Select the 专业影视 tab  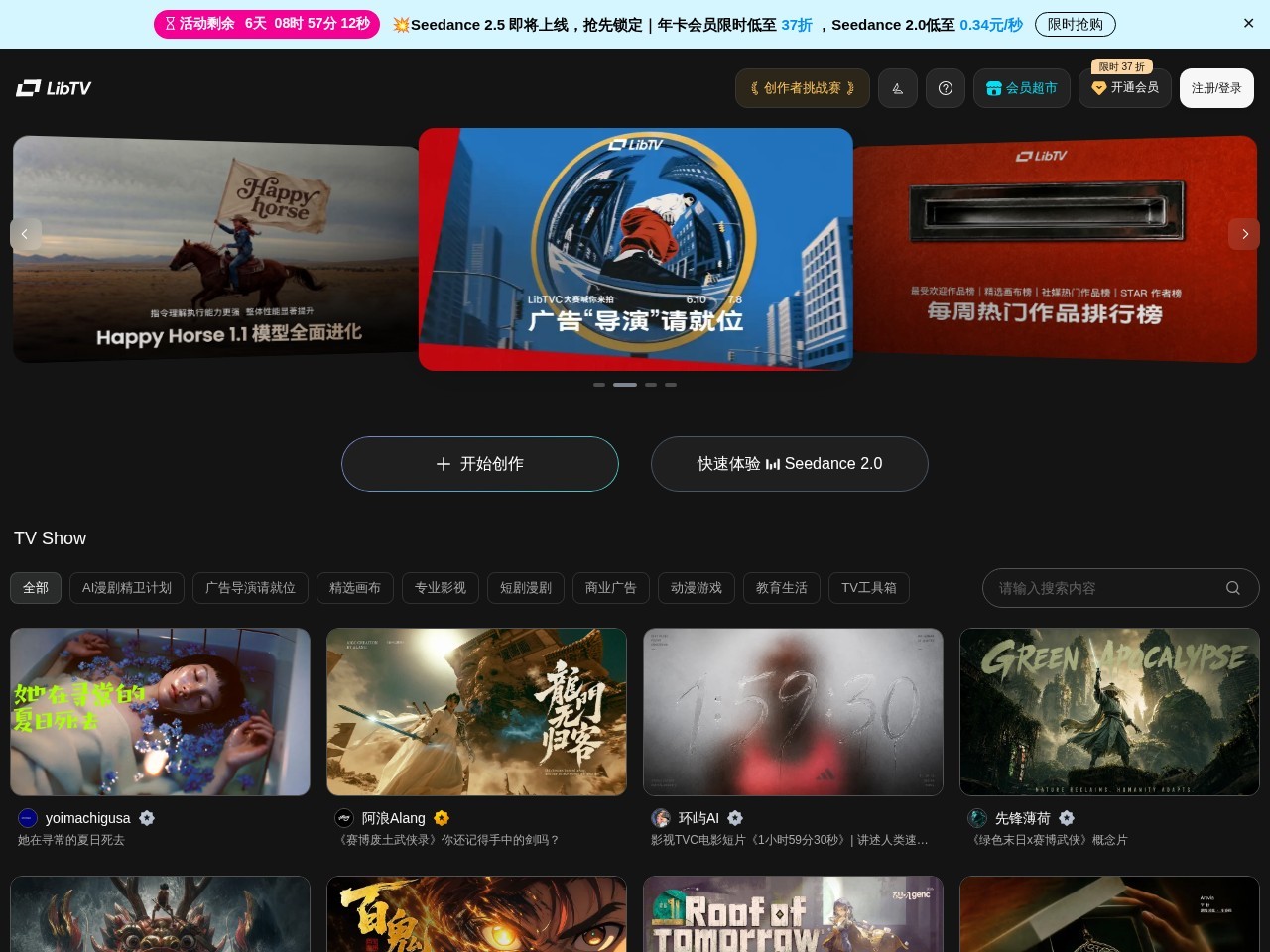[441, 588]
